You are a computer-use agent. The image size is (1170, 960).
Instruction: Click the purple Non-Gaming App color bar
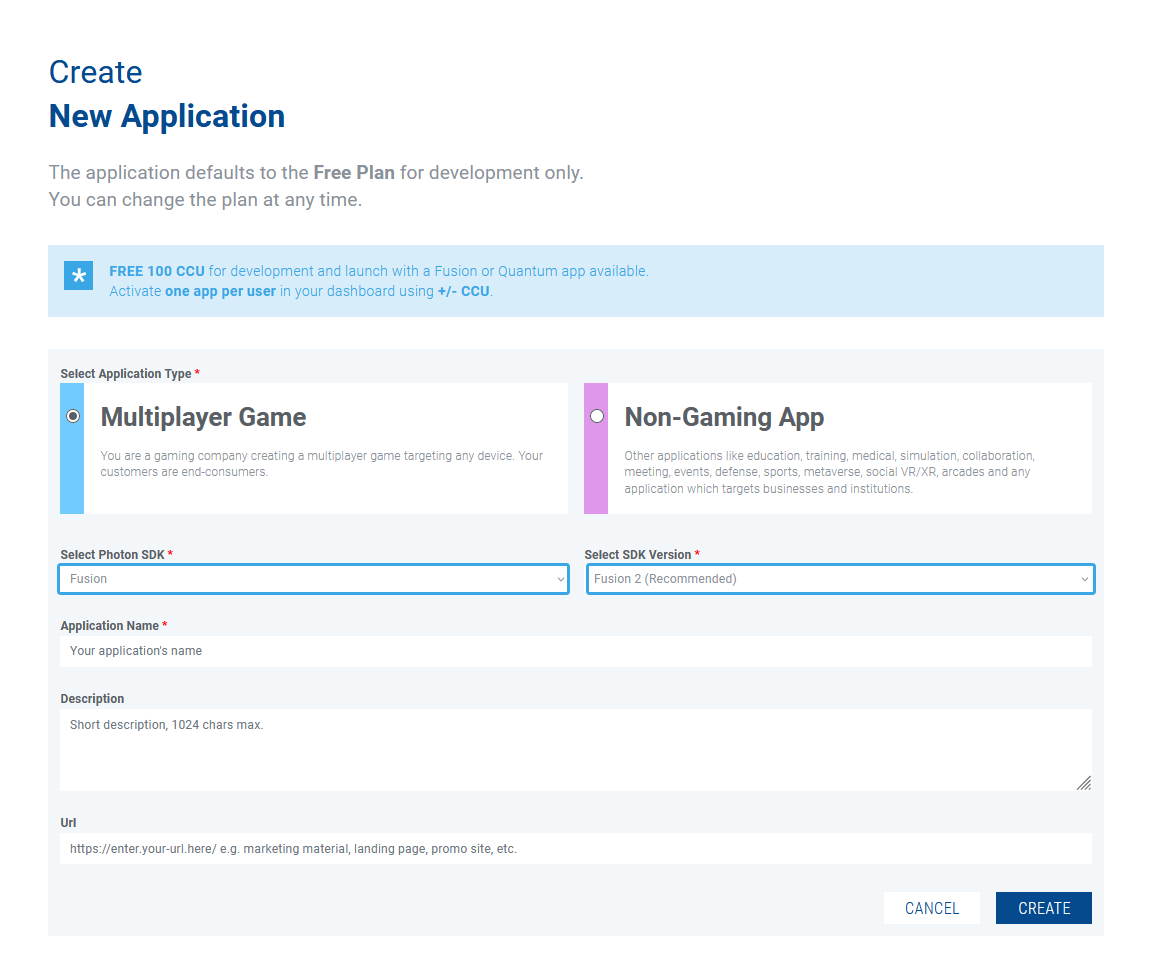point(595,448)
